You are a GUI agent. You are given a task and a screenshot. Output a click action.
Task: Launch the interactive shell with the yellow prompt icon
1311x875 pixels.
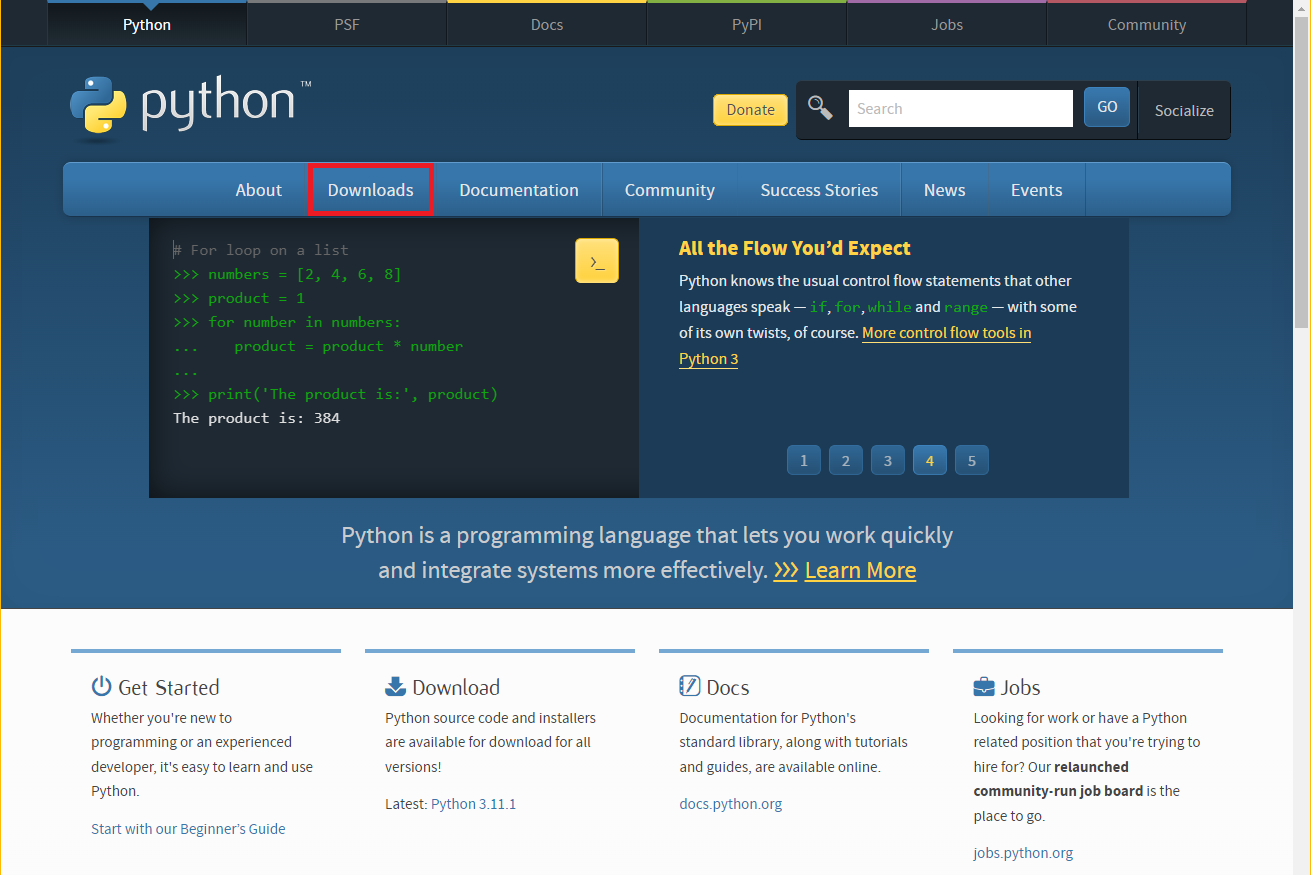pos(597,261)
